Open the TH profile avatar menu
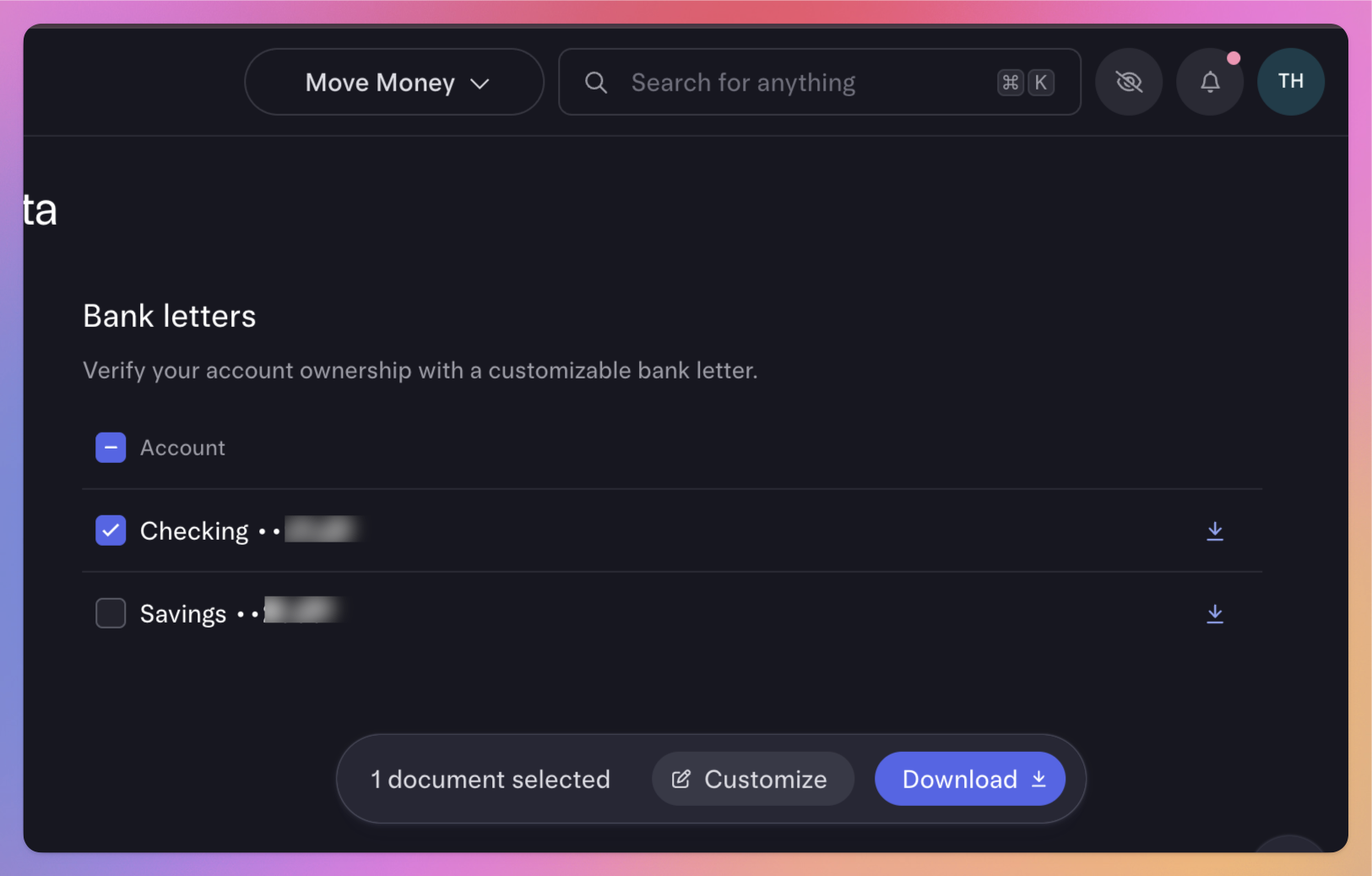1372x876 pixels. tap(1290, 82)
